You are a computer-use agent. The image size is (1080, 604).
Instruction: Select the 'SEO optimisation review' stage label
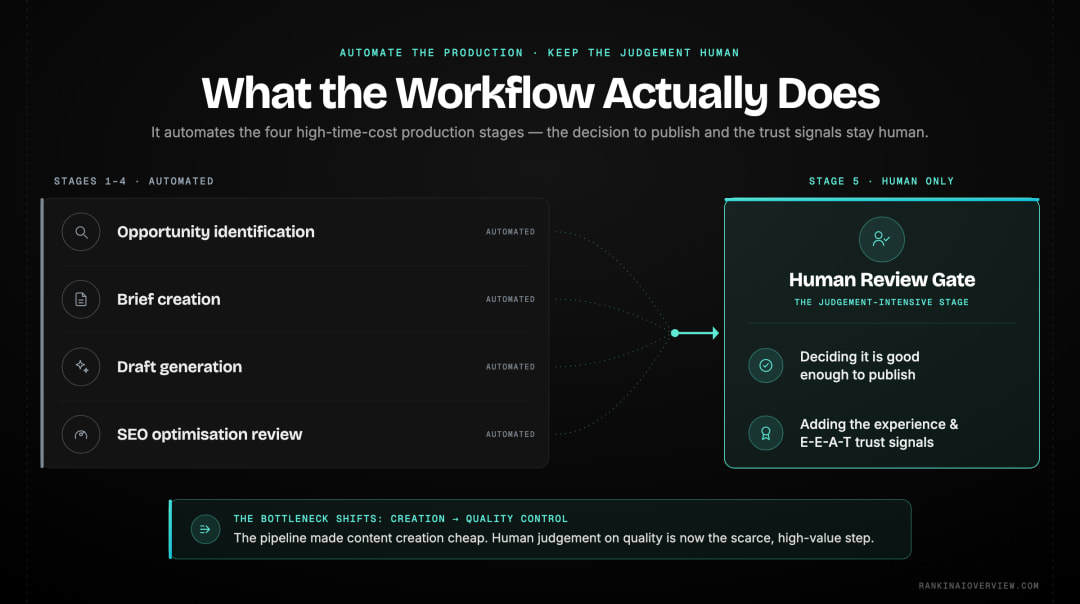point(209,435)
